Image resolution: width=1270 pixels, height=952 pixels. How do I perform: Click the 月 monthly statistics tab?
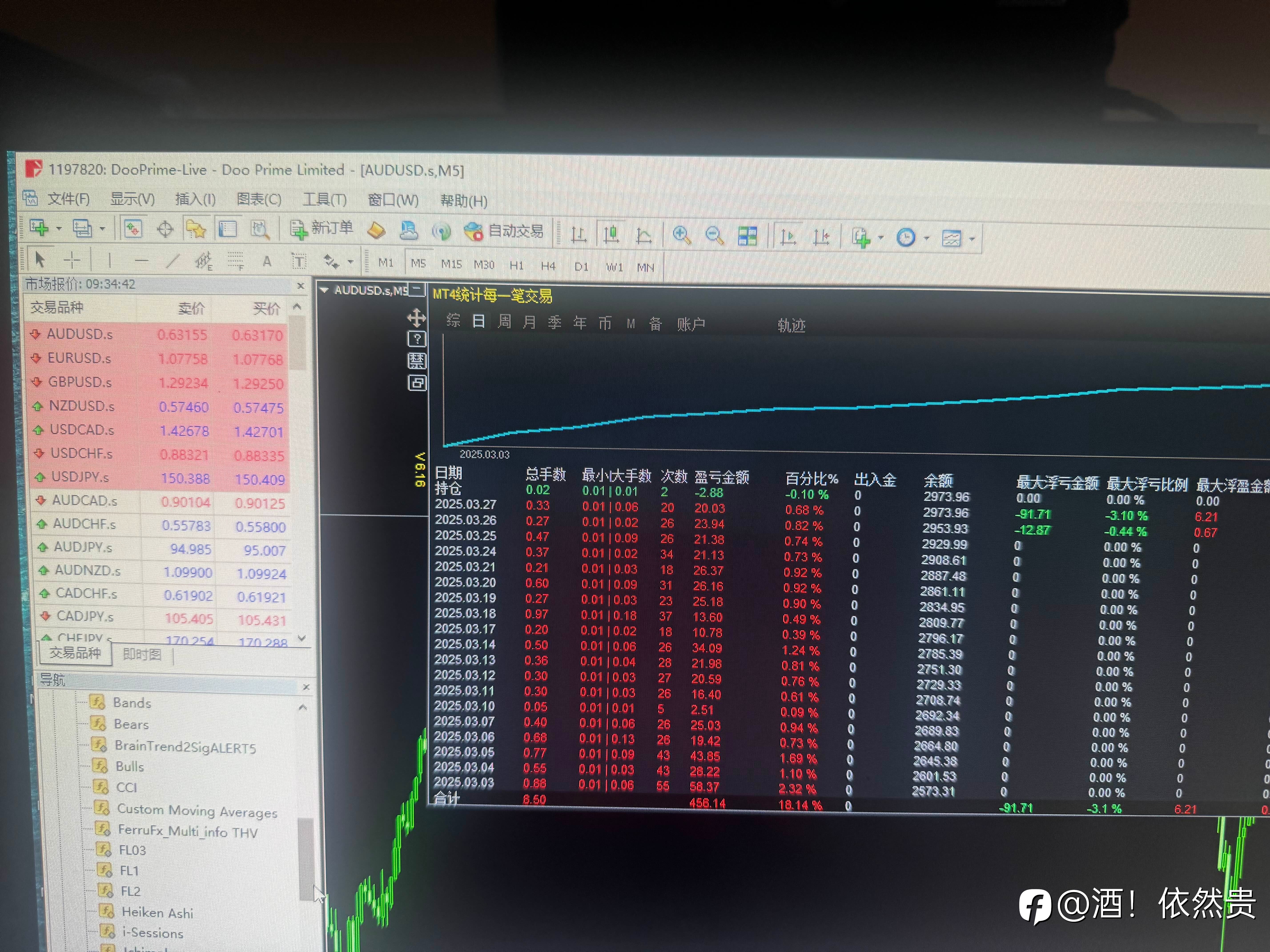click(529, 322)
